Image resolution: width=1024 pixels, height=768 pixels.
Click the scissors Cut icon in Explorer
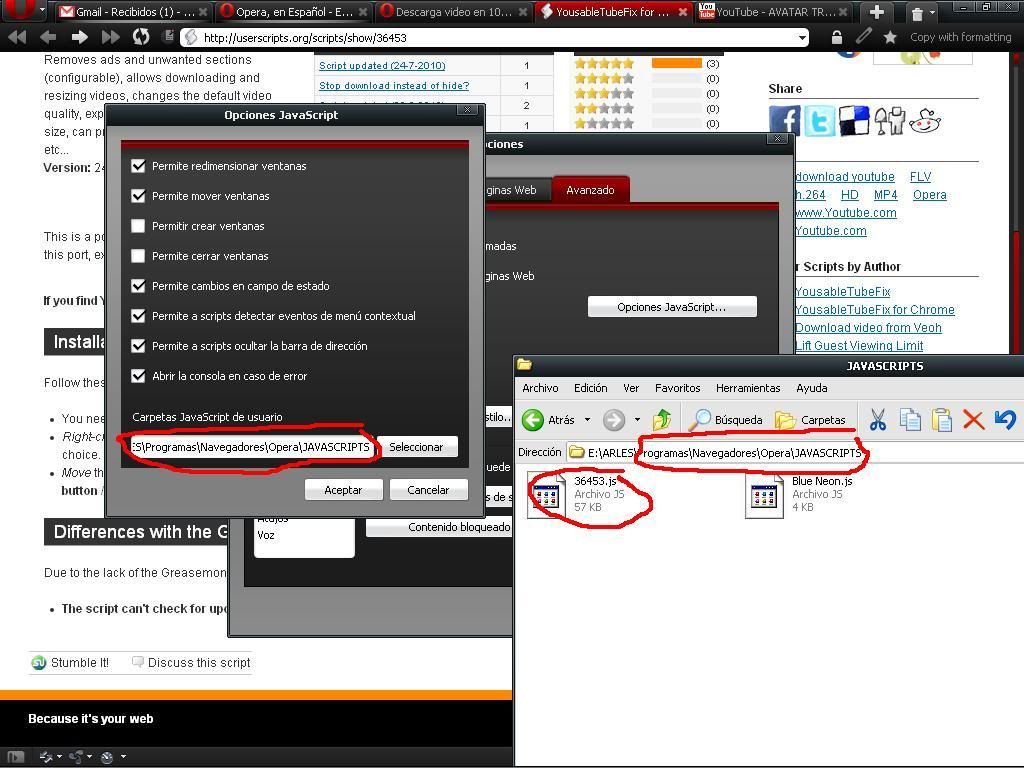coord(878,420)
